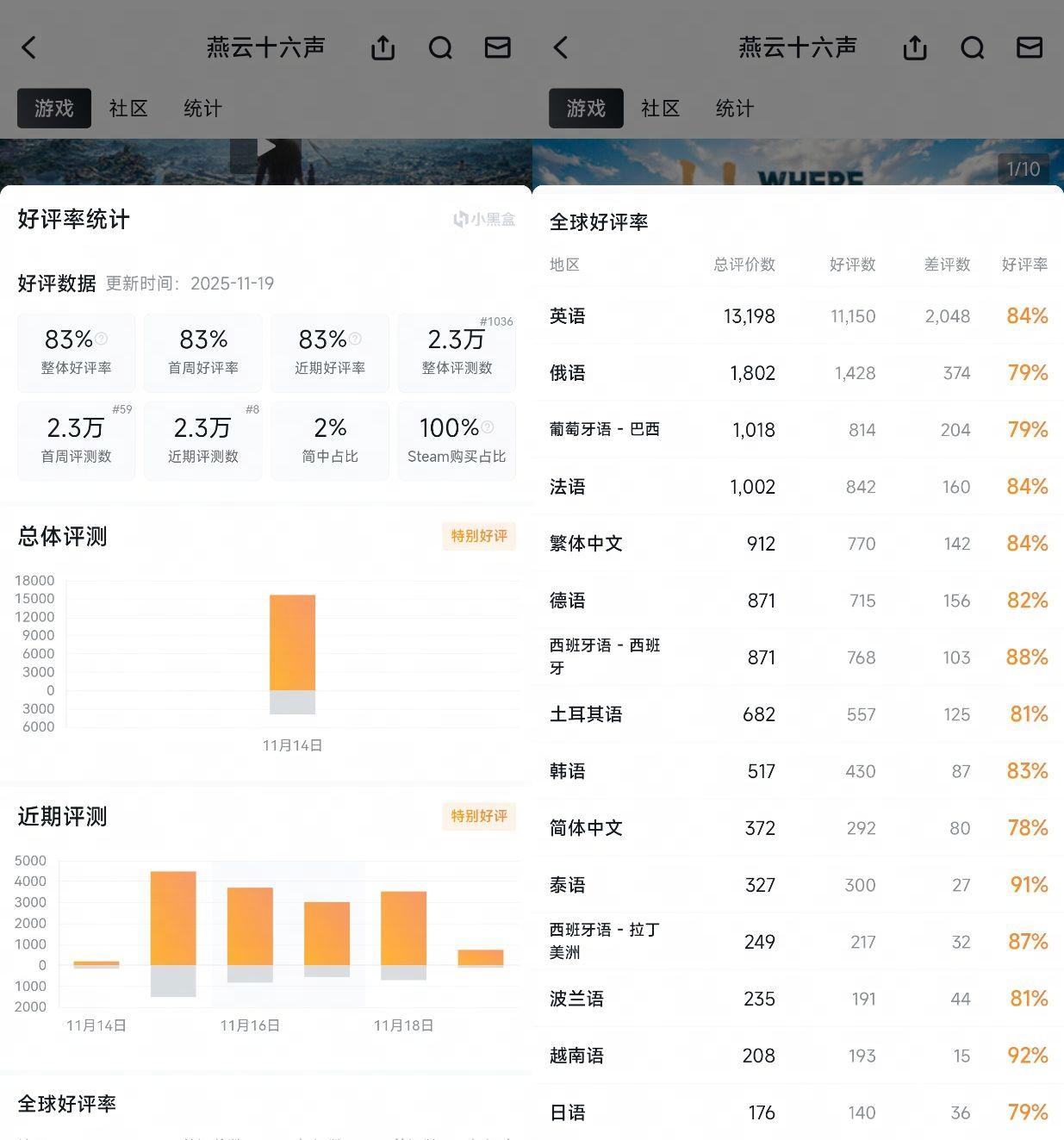The width and height of the screenshot is (1064, 1140).
Task: Click the 特别好评 badge above the 总体评测 chart
Action: click(479, 537)
